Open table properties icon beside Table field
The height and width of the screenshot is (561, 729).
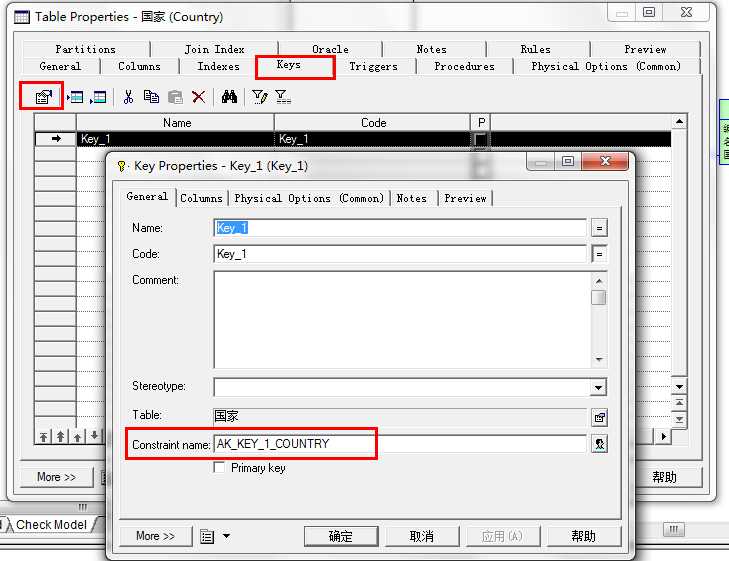(x=599, y=417)
